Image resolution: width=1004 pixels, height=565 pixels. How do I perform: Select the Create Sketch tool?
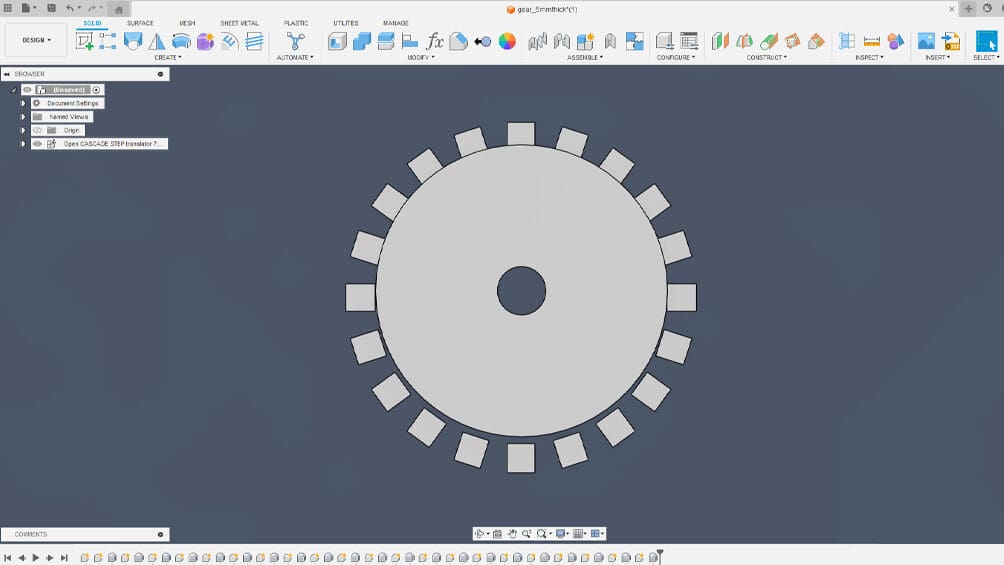(x=84, y=41)
